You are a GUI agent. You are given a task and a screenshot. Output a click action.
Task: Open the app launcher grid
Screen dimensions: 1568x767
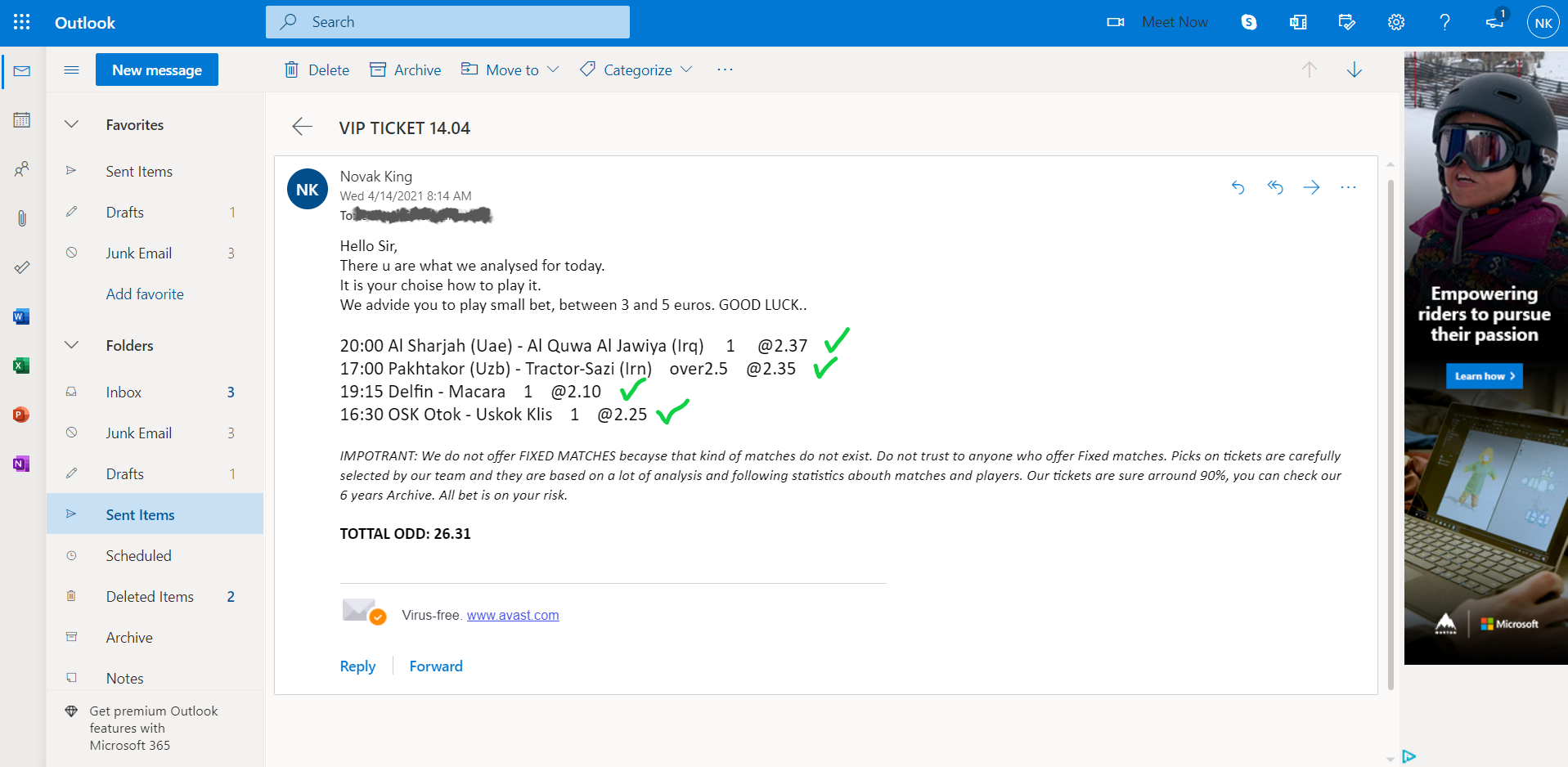[x=22, y=22]
